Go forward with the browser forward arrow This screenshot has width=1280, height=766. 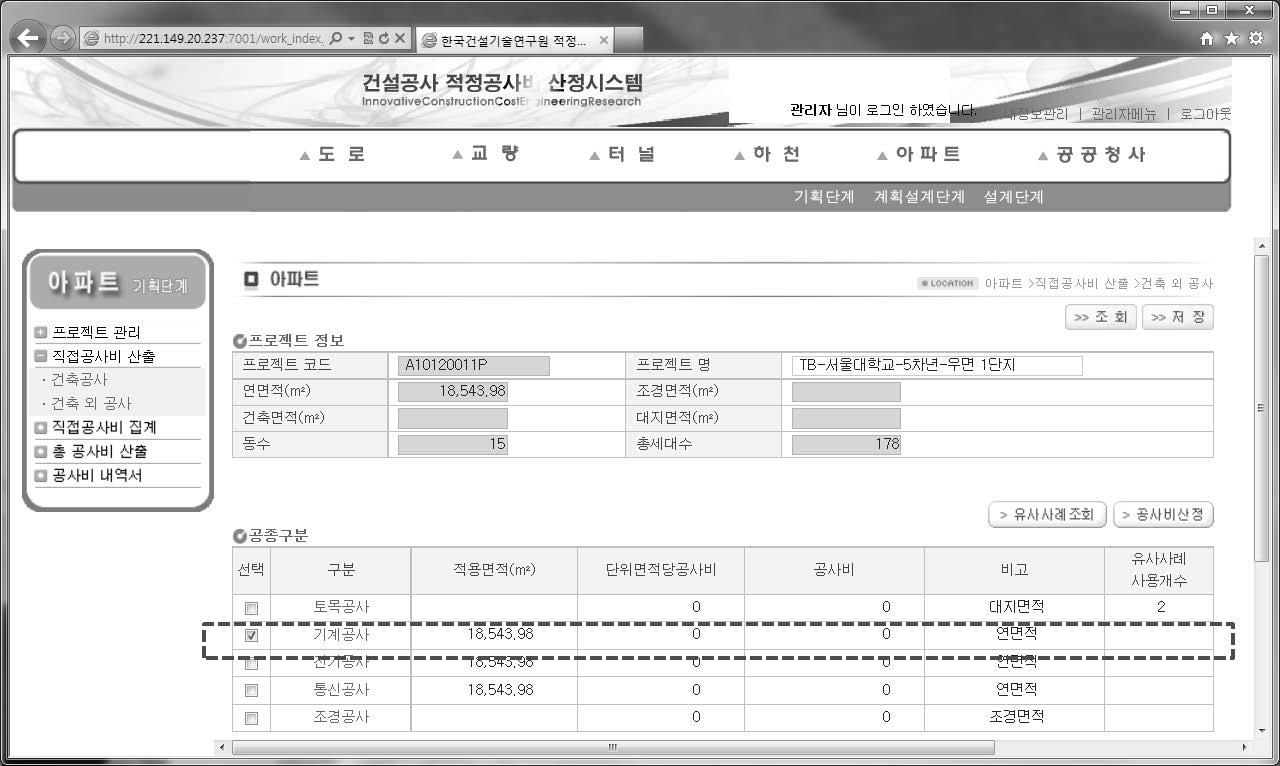[x=63, y=39]
